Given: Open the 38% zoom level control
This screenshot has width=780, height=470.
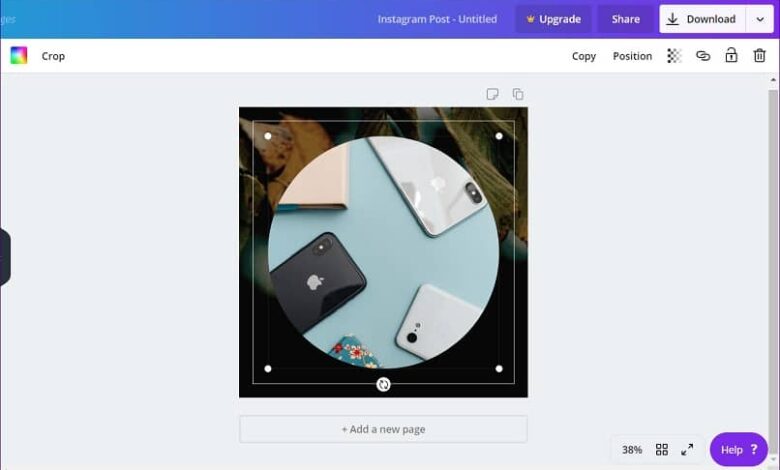Looking at the screenshot, I should (632, 450).
